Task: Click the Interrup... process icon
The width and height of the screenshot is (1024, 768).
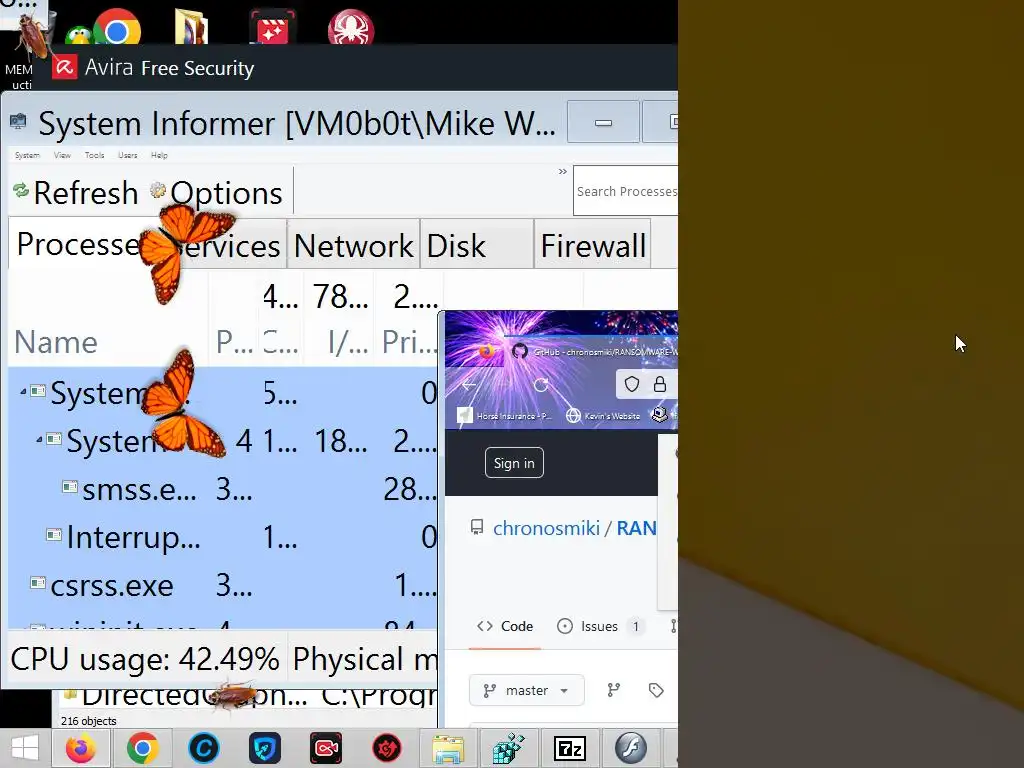Action: tap(54, 536)
